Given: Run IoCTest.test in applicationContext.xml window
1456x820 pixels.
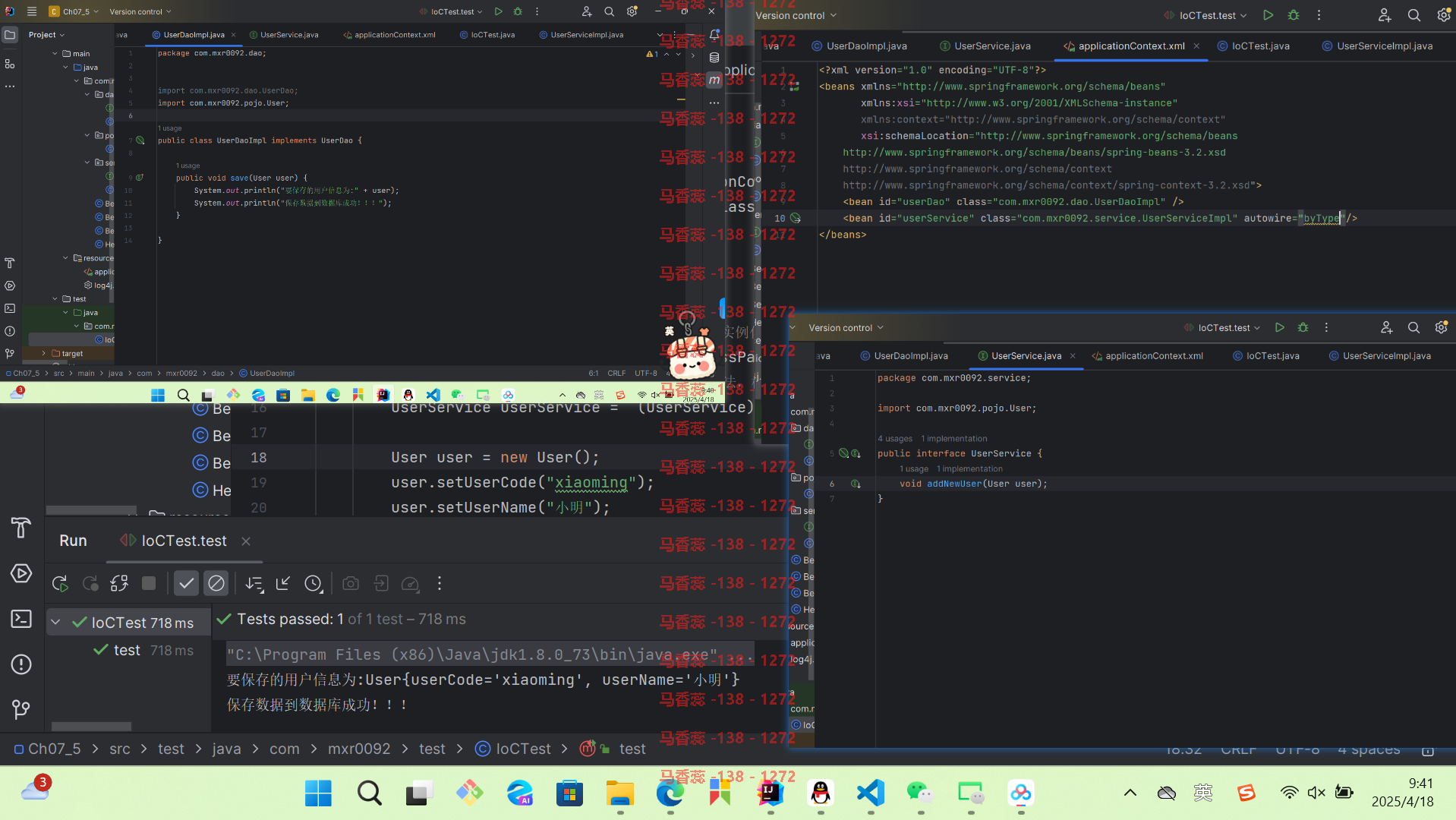Looking at the screenshot, I should 1268,15.
